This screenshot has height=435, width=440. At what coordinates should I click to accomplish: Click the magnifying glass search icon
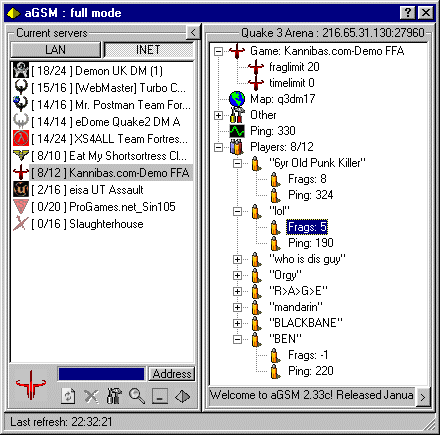click(137, 396)
